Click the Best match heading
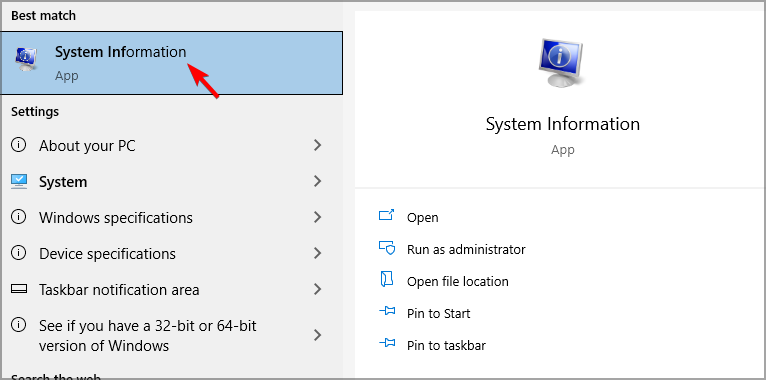766x380 pixels. [43, 16]
